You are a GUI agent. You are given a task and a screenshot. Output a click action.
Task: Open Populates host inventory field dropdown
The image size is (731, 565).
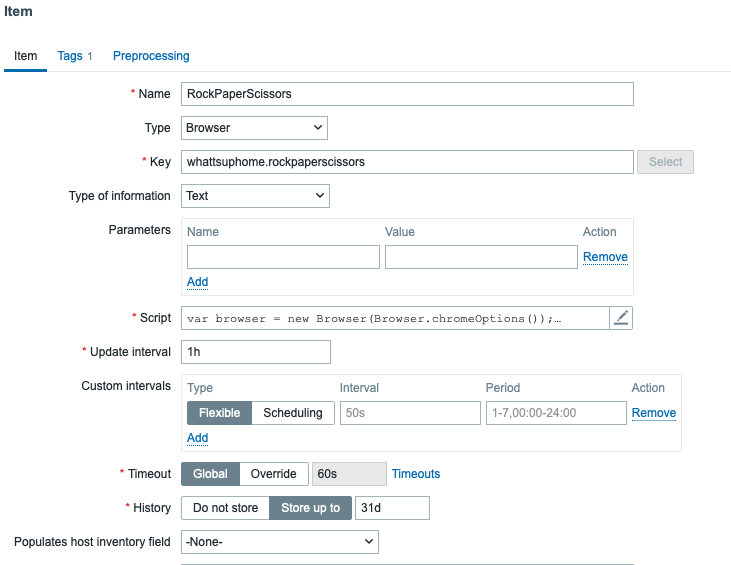(x=280, y=542)
